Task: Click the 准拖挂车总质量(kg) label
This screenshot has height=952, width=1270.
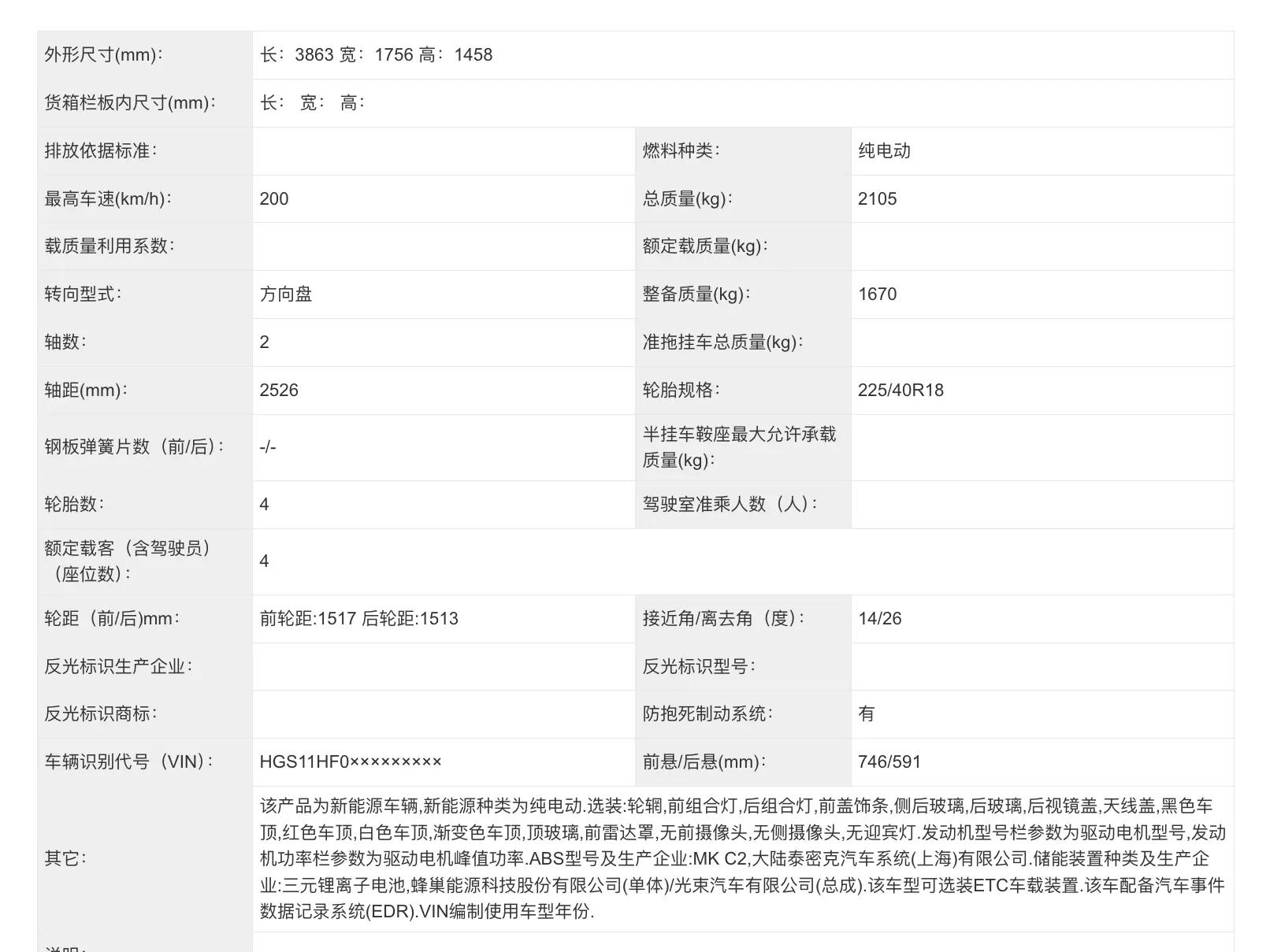Action: (x=722, y=343)
